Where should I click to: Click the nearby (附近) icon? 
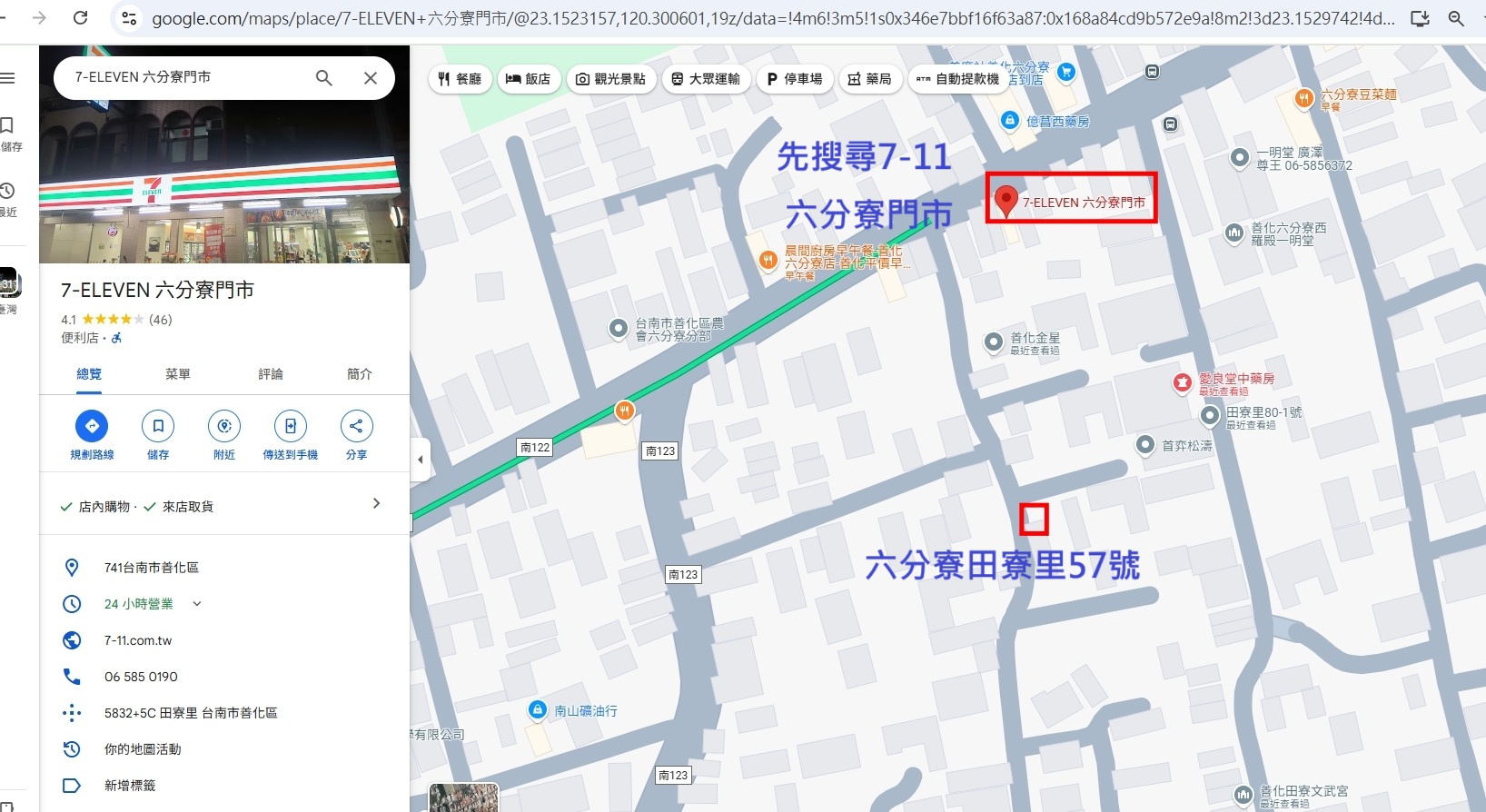click(x=224, y=426)
